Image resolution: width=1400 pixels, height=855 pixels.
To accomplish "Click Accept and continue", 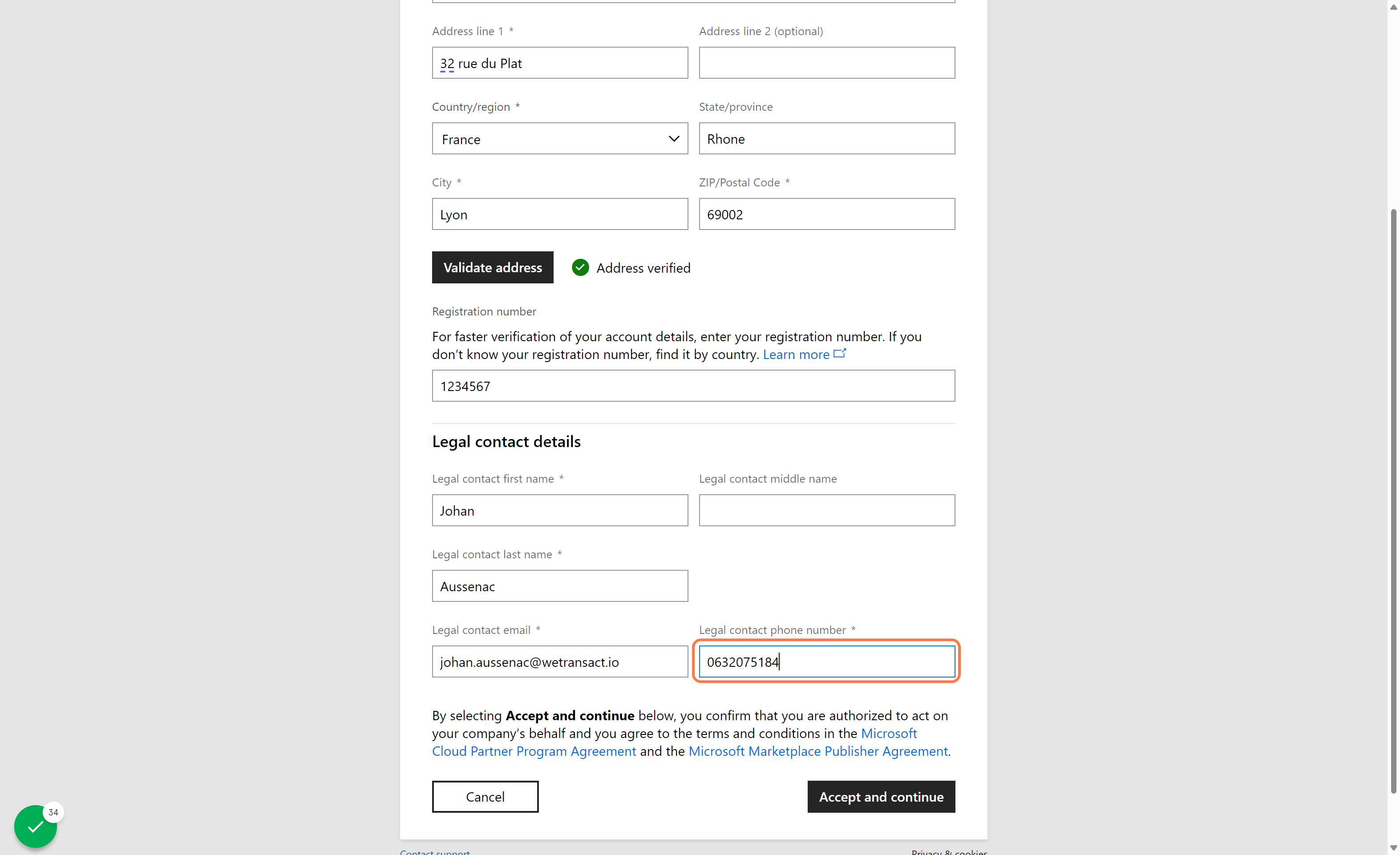I will [x=881, y=796].
